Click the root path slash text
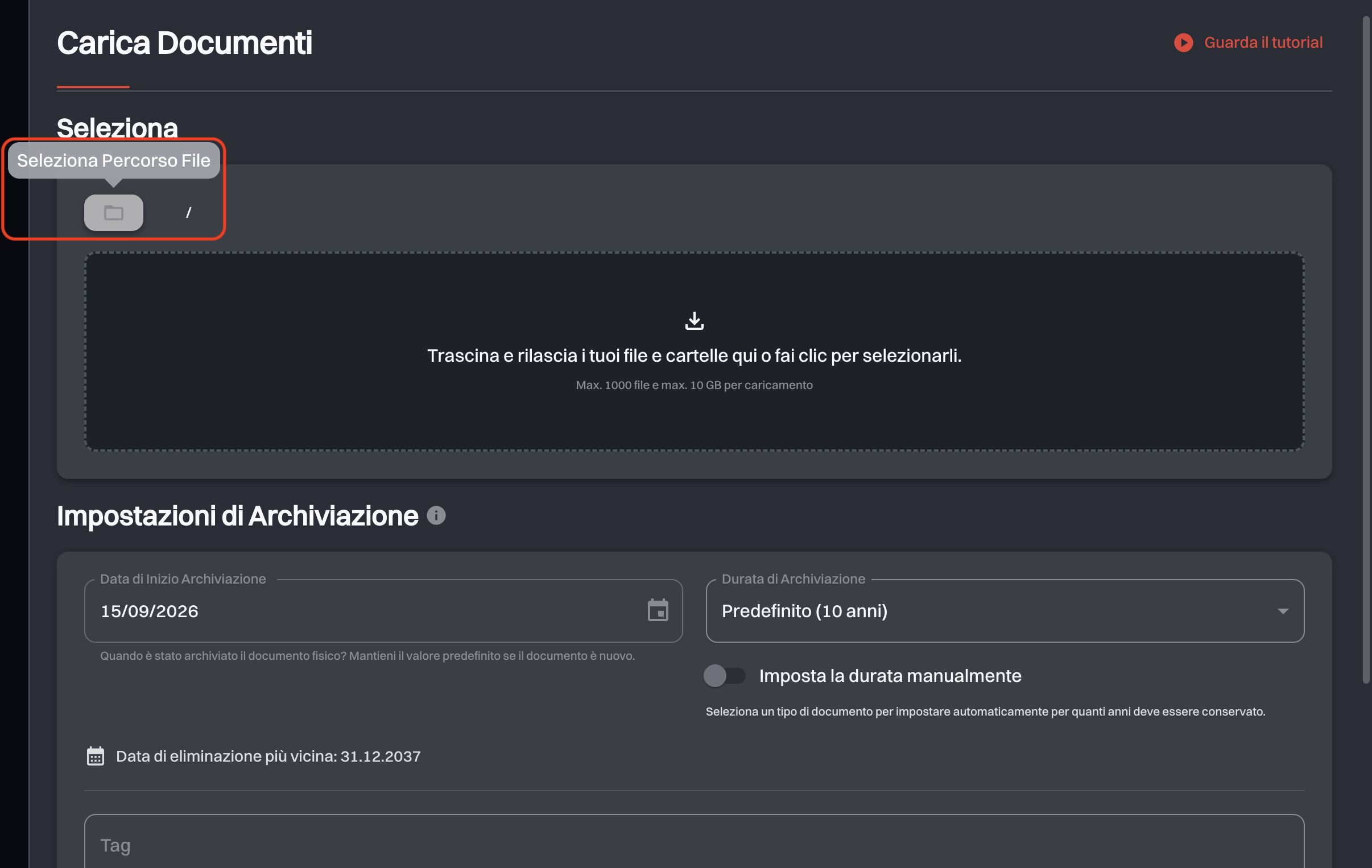 [189, 213]
